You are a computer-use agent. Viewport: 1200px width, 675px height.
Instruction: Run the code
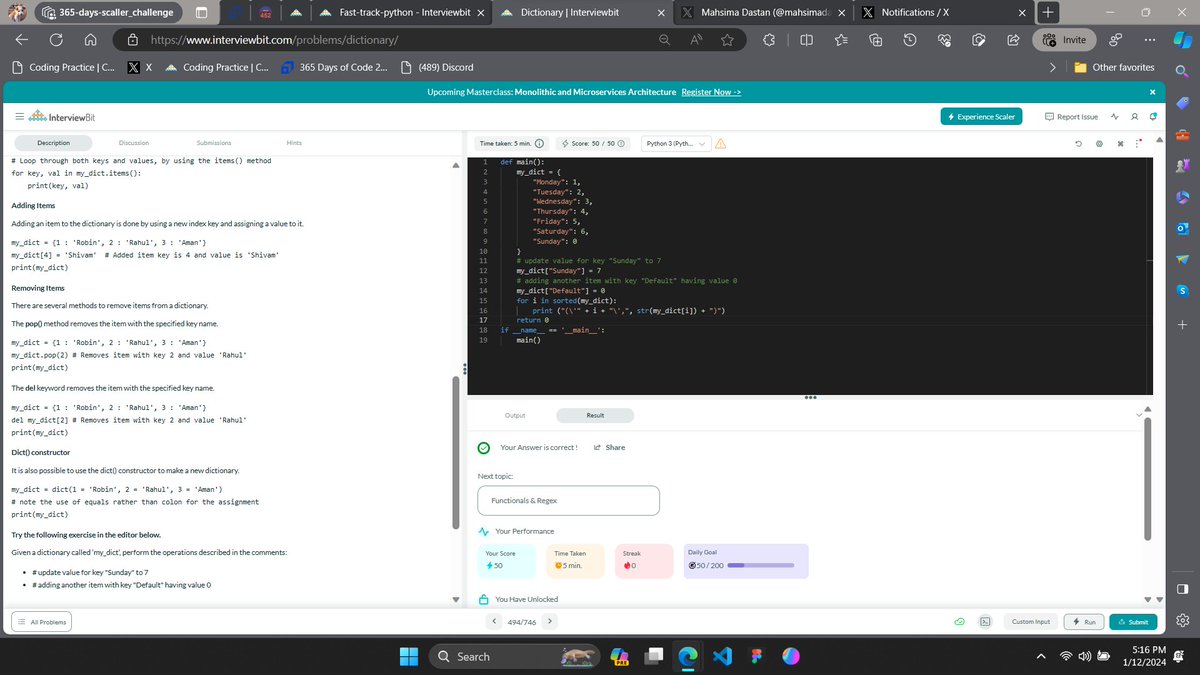1084,622
